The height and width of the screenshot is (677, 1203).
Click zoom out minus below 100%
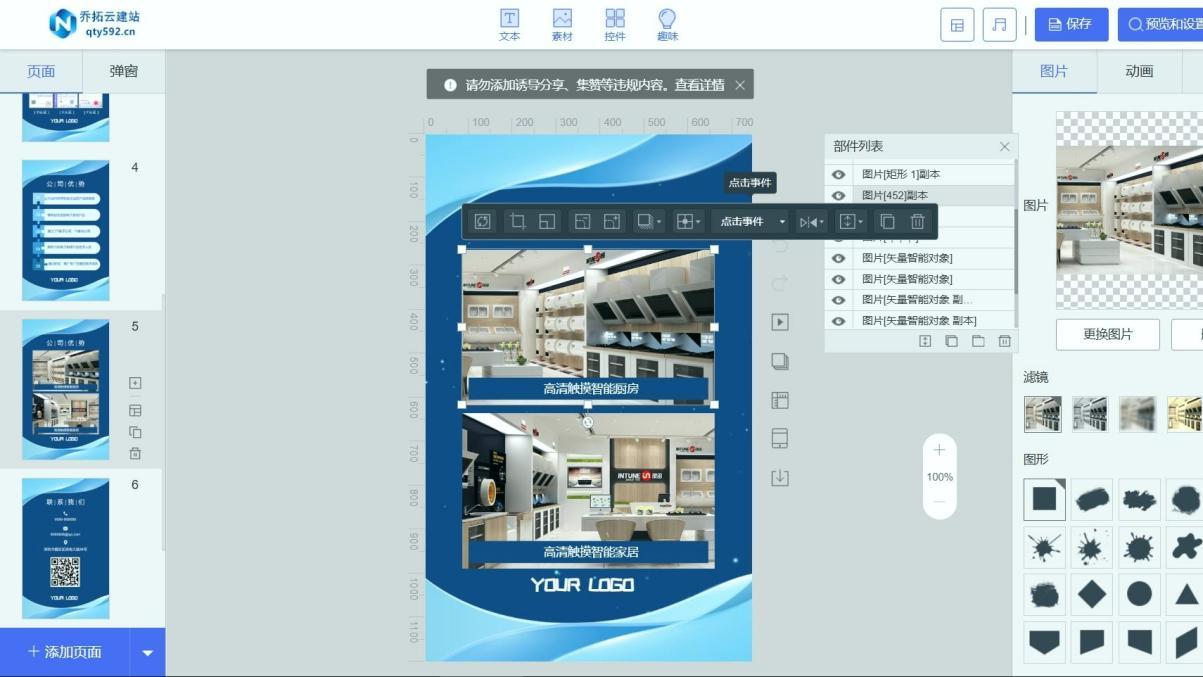tap(939, 501)
